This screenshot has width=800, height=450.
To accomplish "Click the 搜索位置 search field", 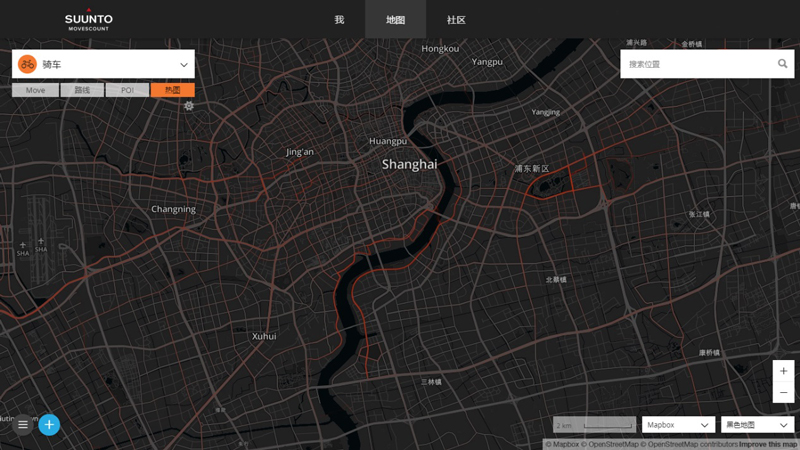I will 695,64.
